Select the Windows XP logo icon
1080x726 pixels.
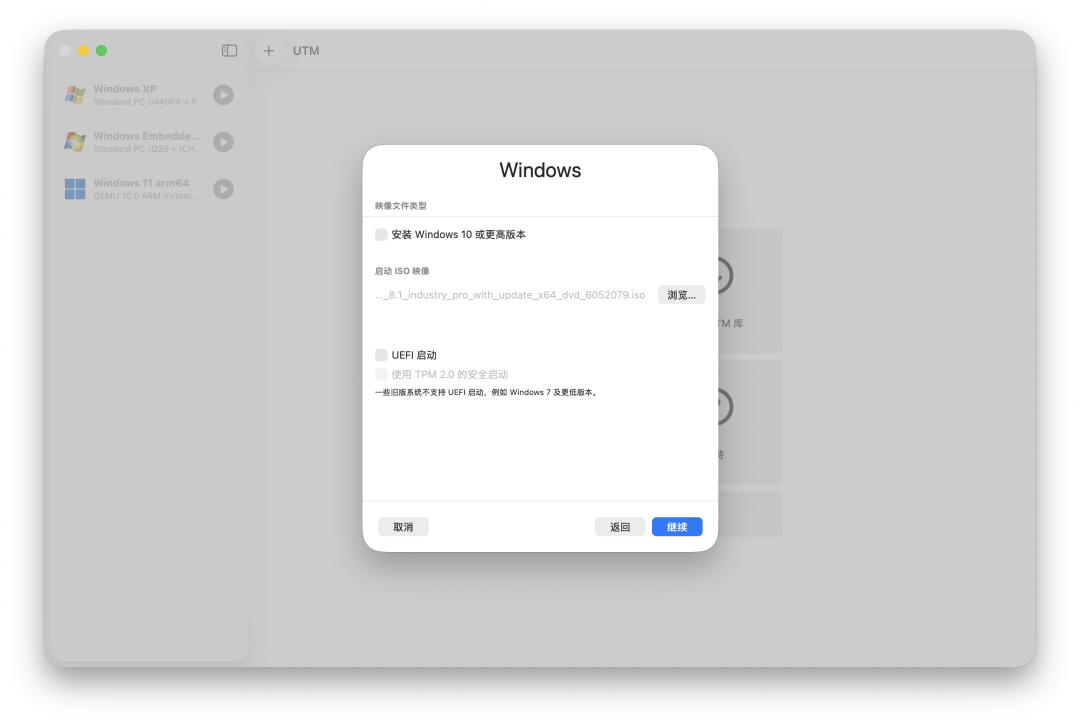75,95
